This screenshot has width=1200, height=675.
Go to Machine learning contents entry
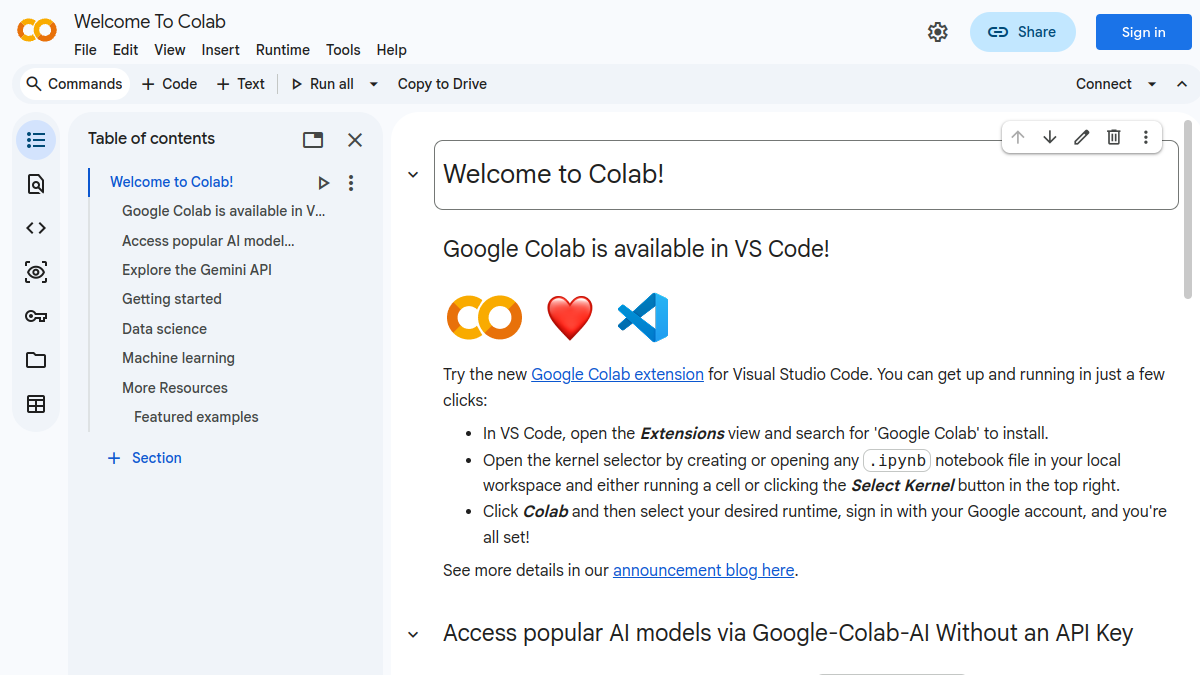178,358
